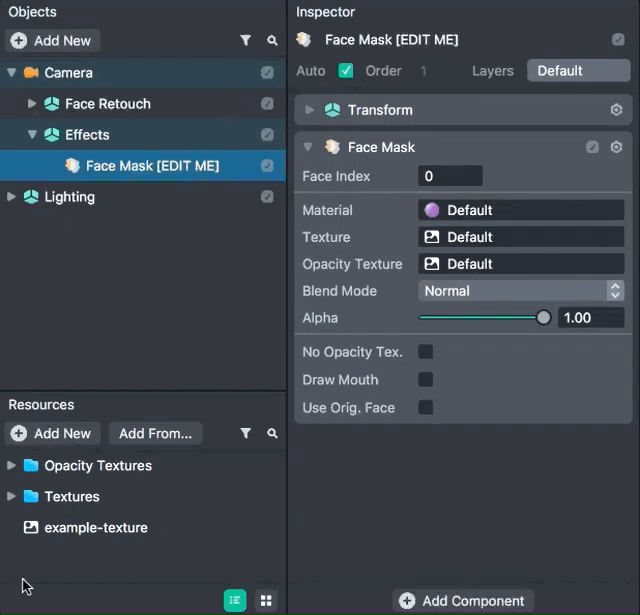Select Face Retouch in the Objects tree

tap(107, 104)
